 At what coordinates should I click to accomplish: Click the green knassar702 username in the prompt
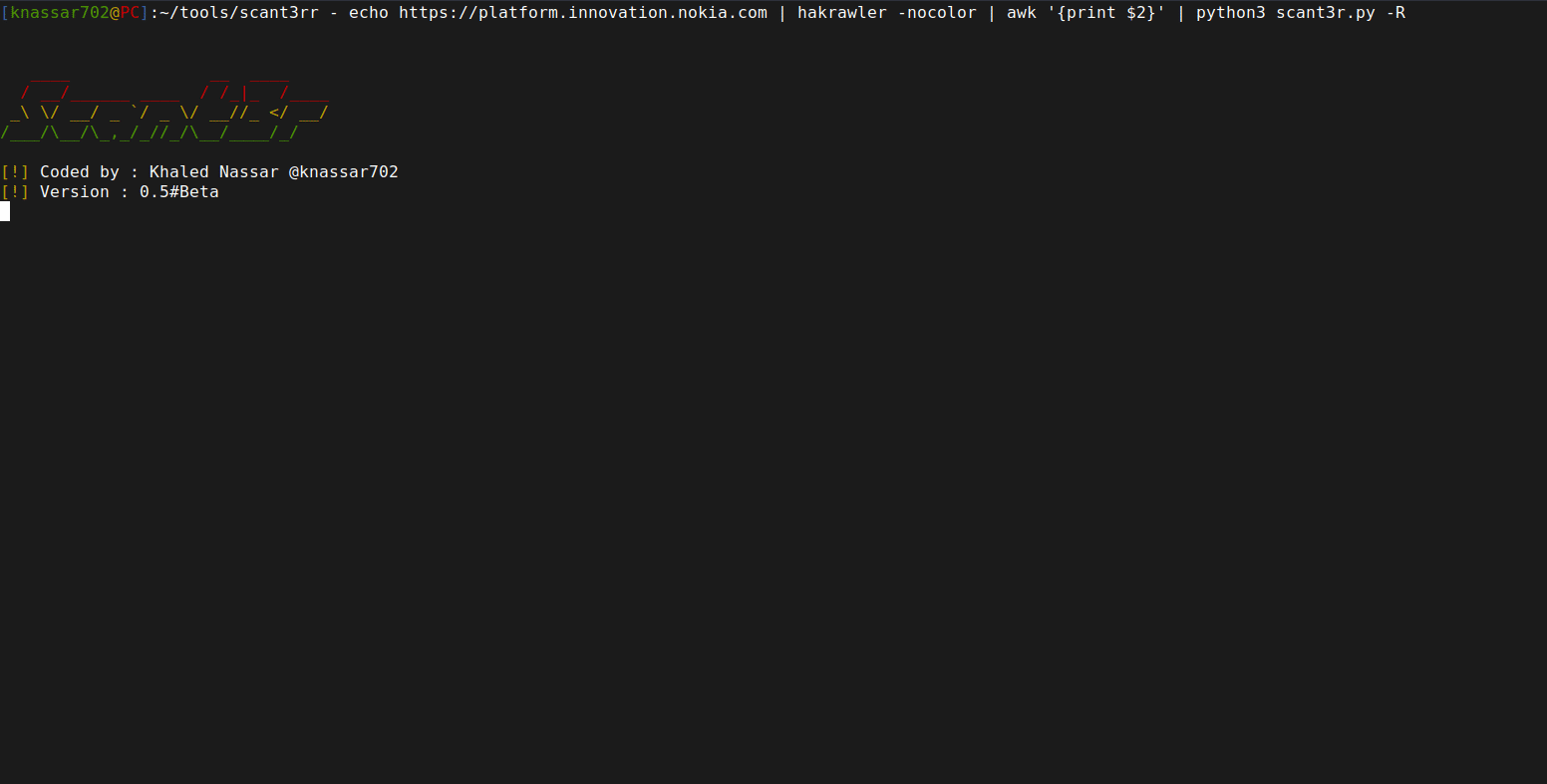tap(59, 13)
